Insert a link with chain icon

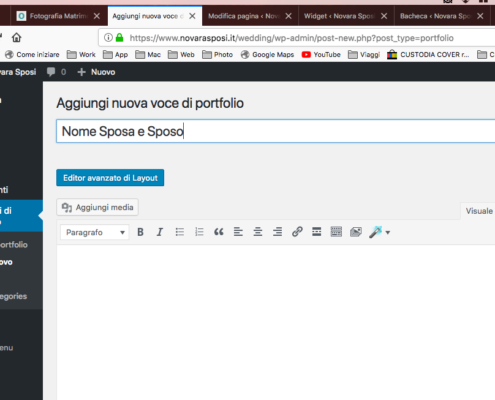tap(297, 232)
